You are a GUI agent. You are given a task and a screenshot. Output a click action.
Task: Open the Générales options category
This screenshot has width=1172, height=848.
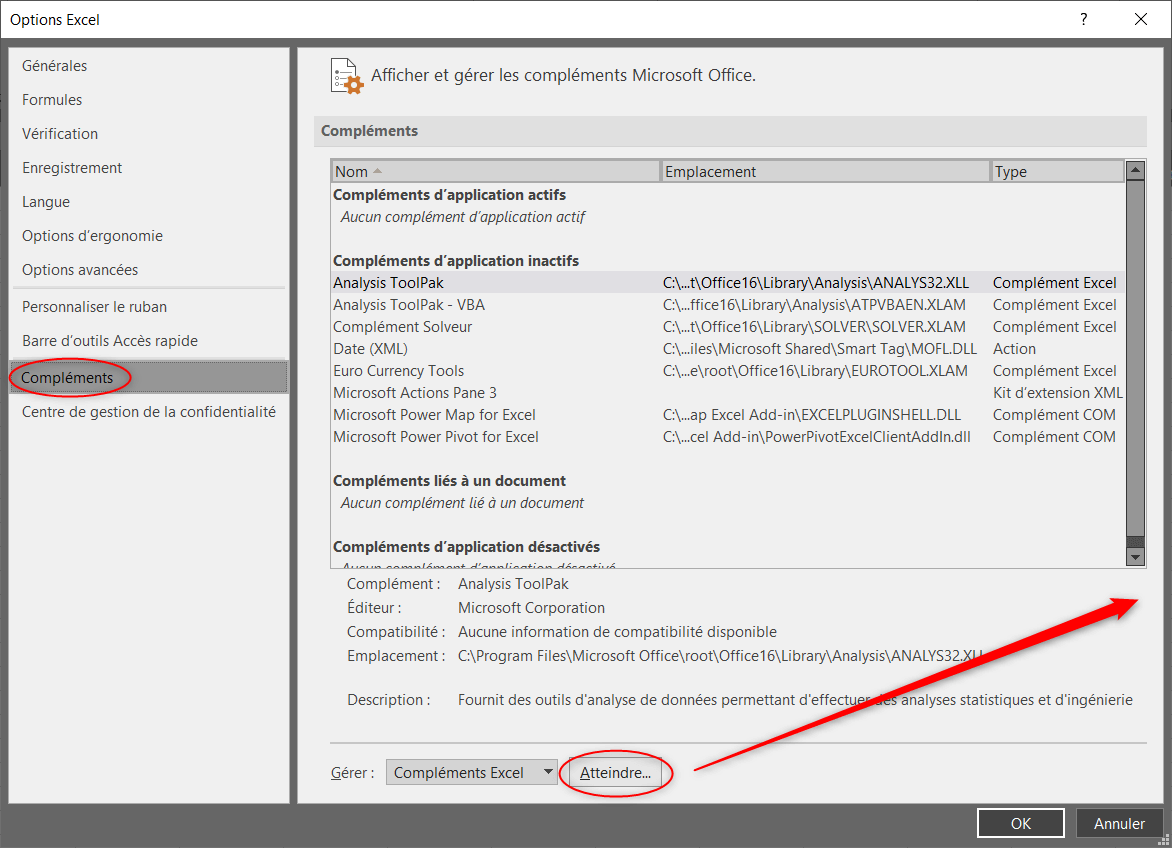click(x=55, y=66)
